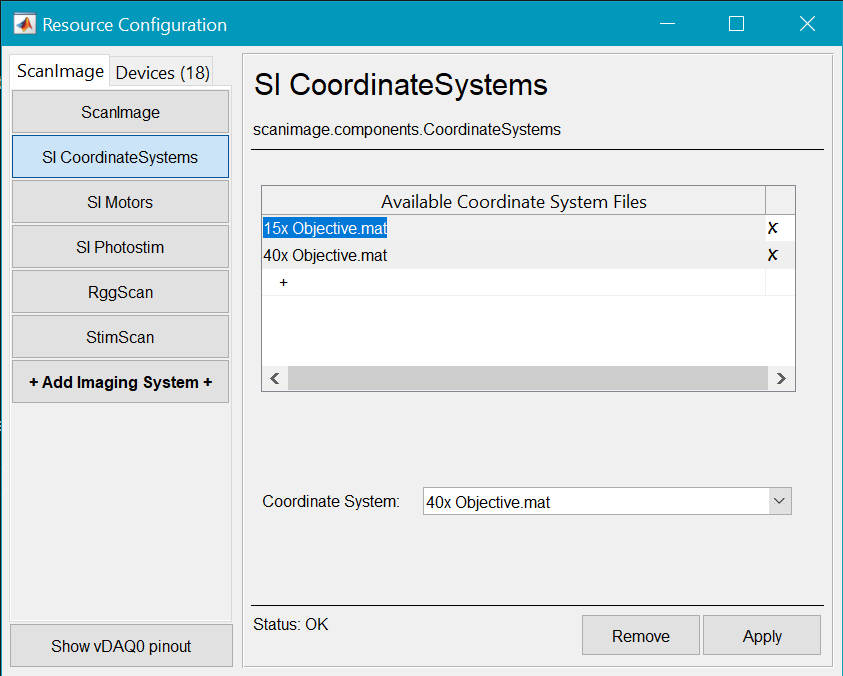
Task: Click the Remove button
Action: pyautogui.click(x=640, y=635)
